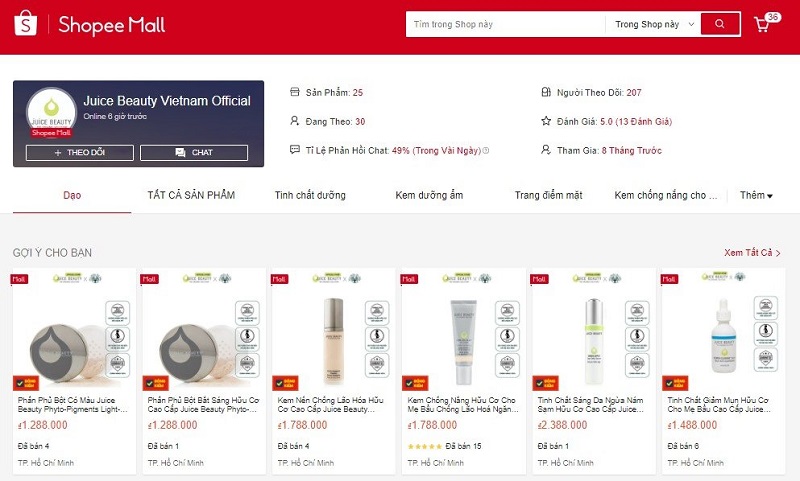Click the Sản Phẩm store icon
The height and width of the screenshot is (481, 800).
pyautogui.click(x=294, y=92)
